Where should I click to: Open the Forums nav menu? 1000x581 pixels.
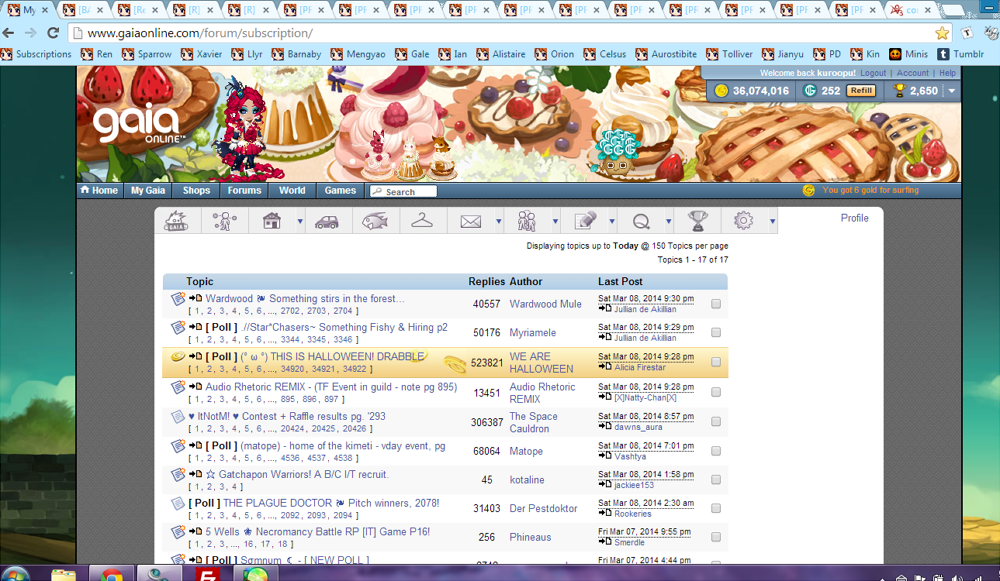[x=244, y=190]
